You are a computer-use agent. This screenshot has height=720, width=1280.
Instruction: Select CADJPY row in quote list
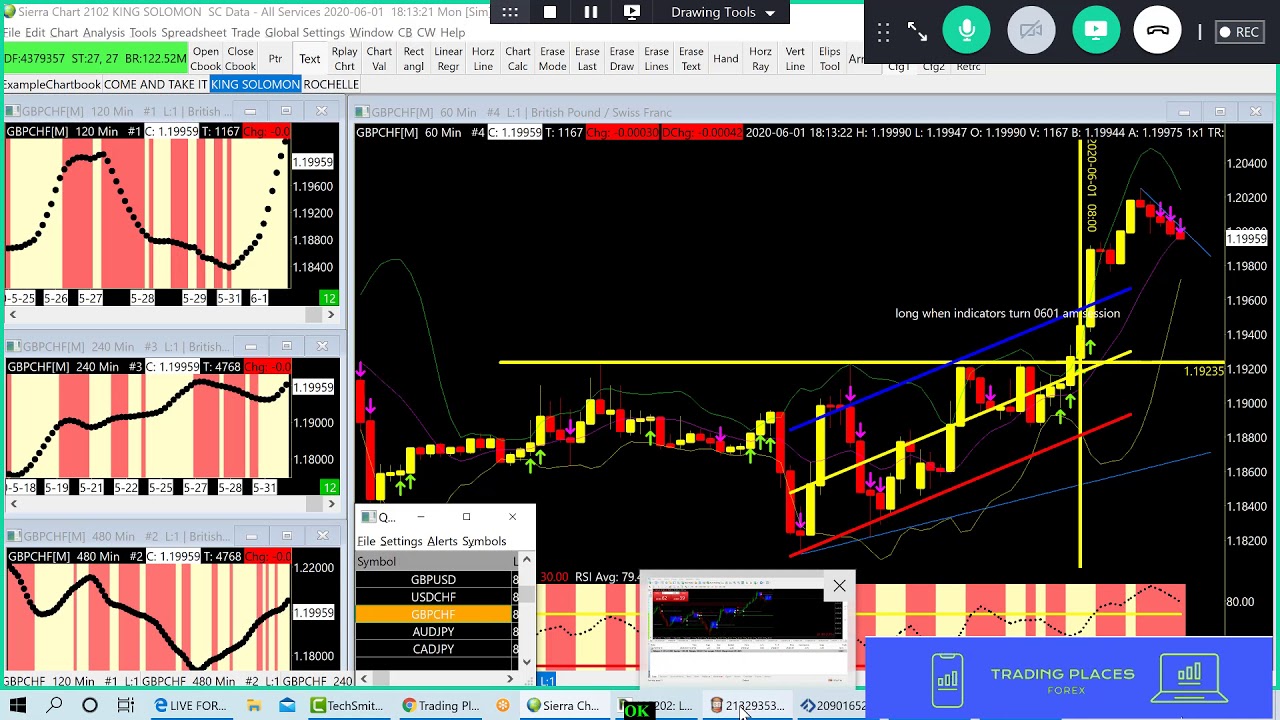[433, 649]
